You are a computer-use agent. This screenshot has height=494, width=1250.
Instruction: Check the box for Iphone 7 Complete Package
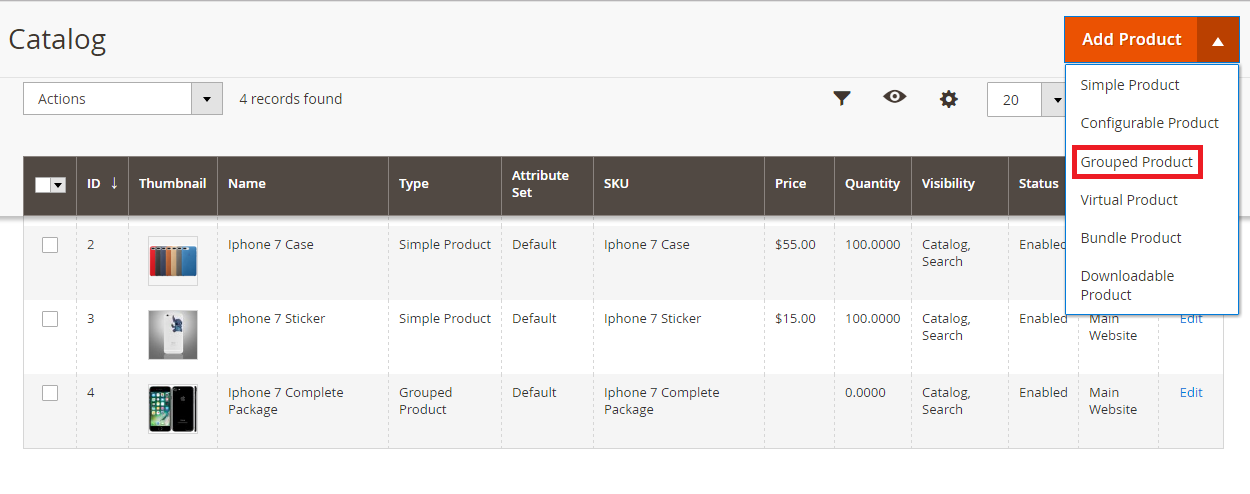coord(50,393)
